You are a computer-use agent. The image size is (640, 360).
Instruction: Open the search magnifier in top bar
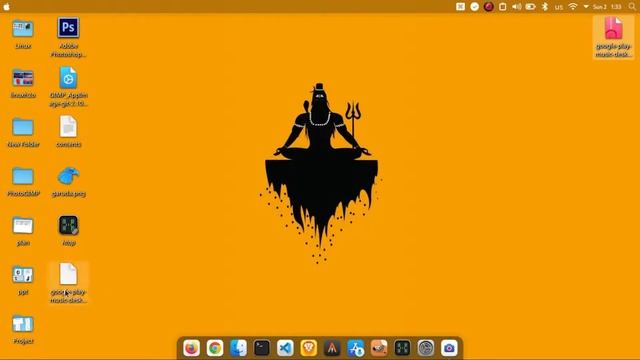pyautogui.click(x=632, y=7)
